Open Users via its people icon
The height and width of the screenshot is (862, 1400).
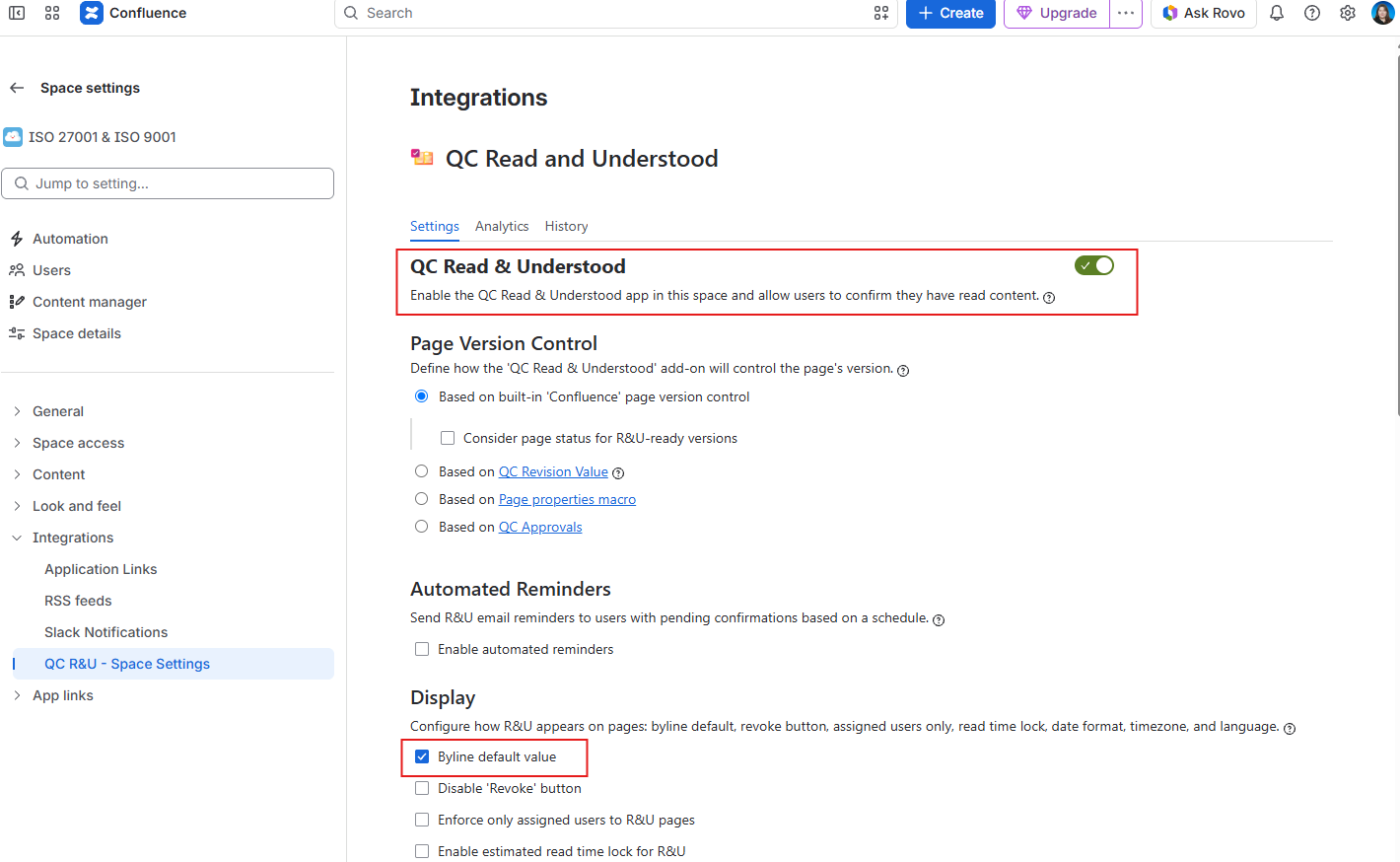coord(17,270)
